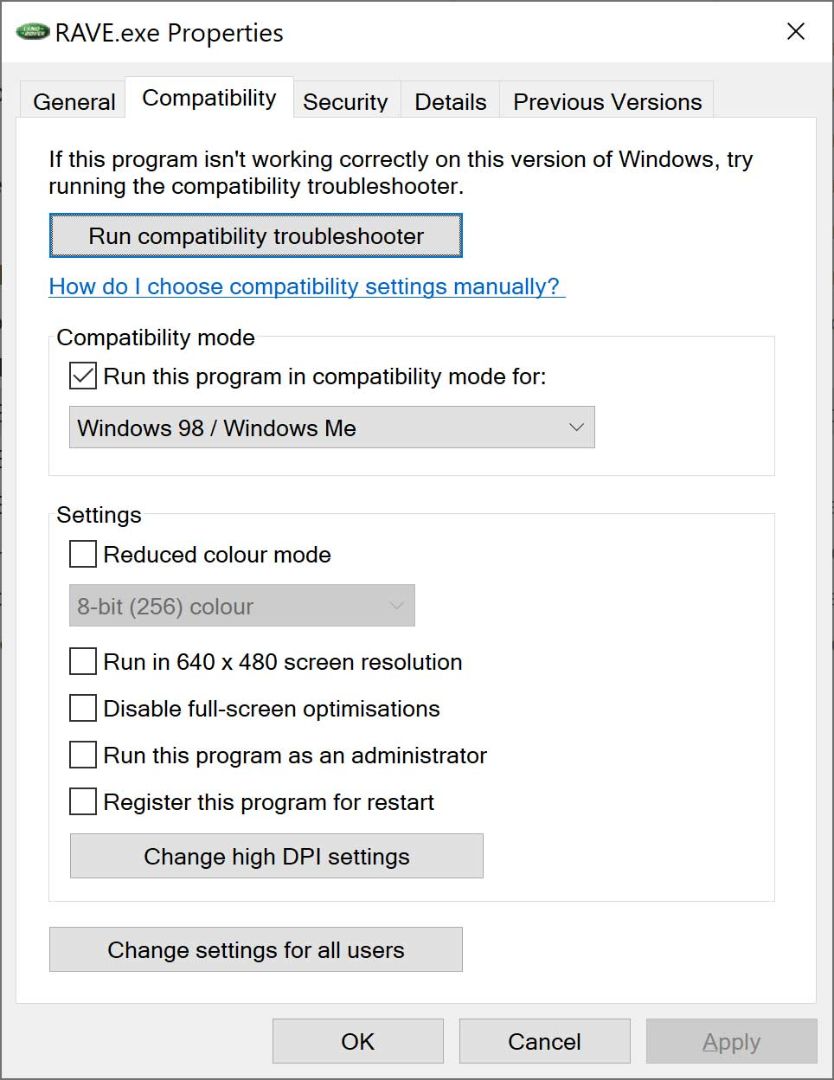Viewport: 834px width, 1080px height.
Task: Tick Run in 640 x 480 screen resolution
Action: click(83, 661)
